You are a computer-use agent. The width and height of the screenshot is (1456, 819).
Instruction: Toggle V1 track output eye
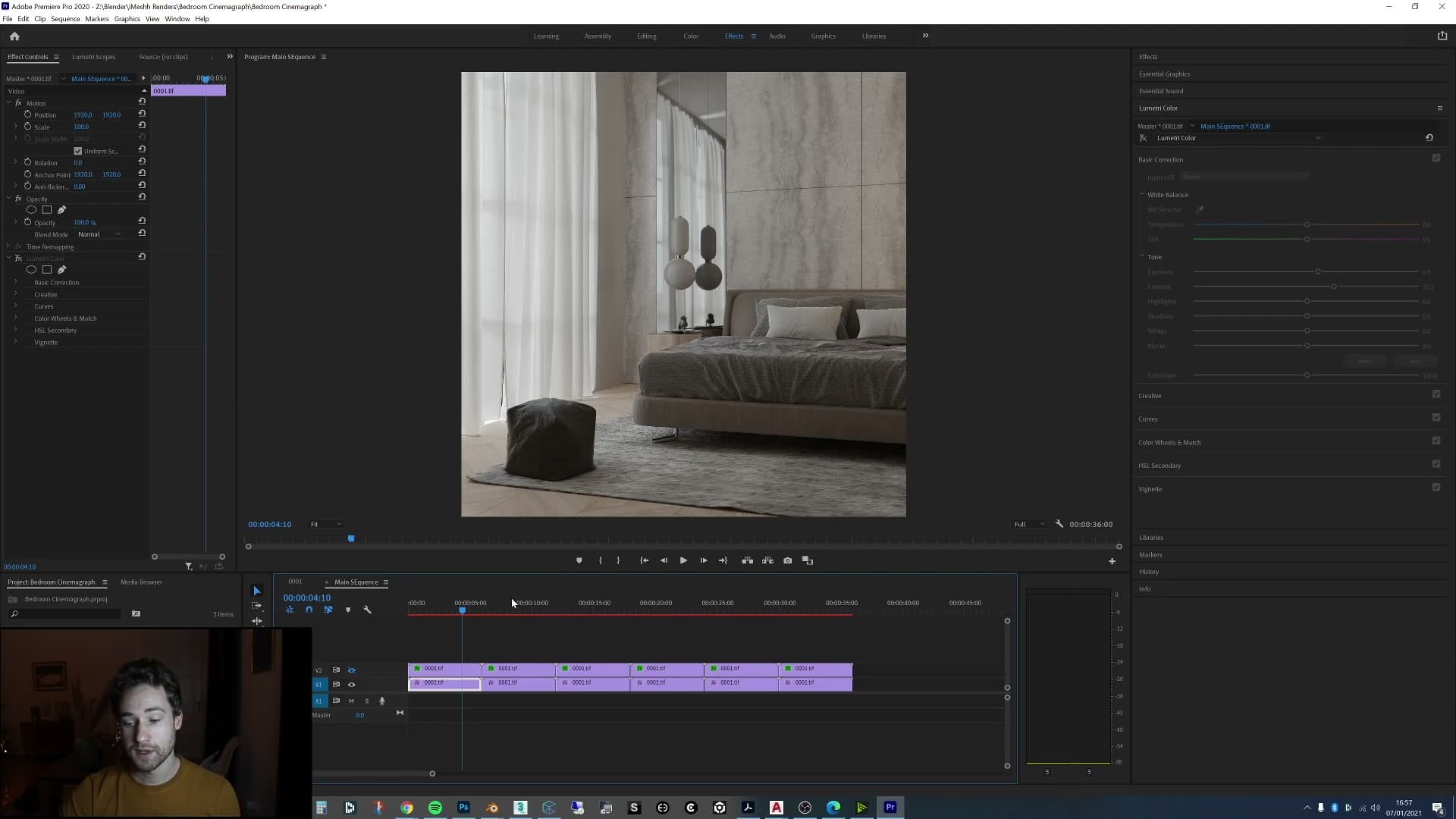pyautogui.click(x=351, y=685)
